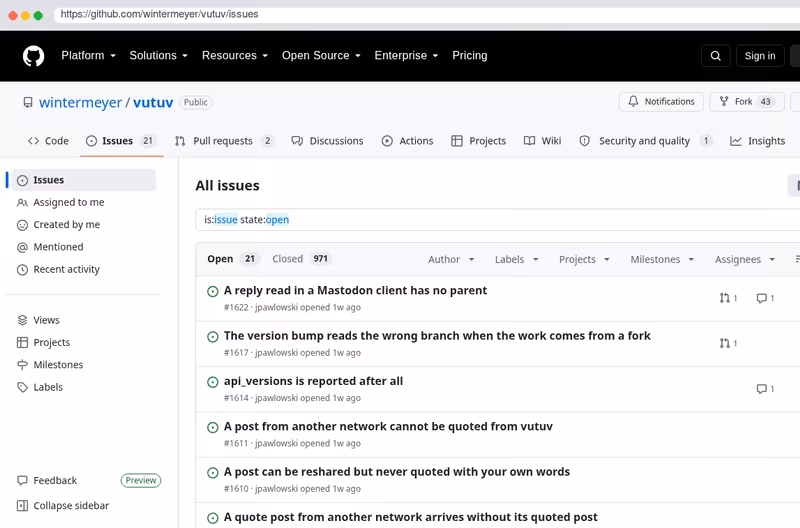This screenshot has width=800, height=528.
Task: Go to the Pricing page
Action: 469,56
